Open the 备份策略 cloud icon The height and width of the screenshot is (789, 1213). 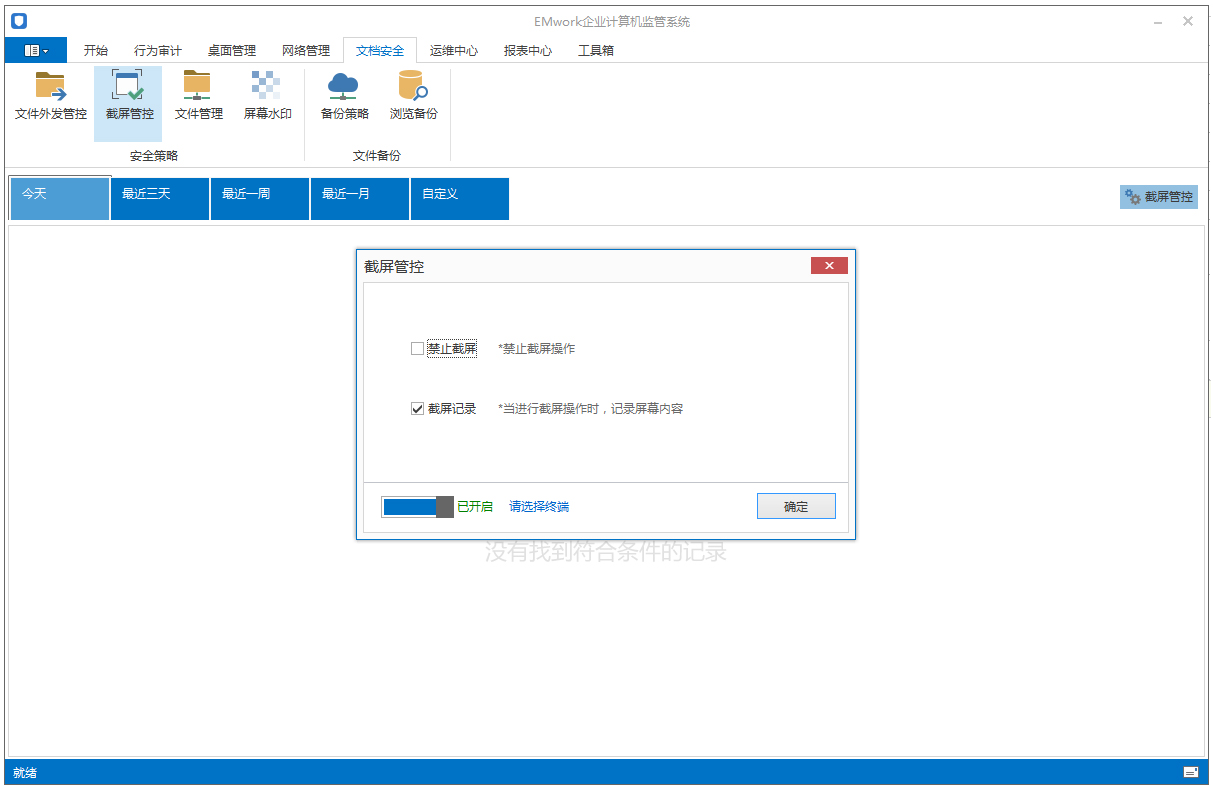tap(344, 97)
